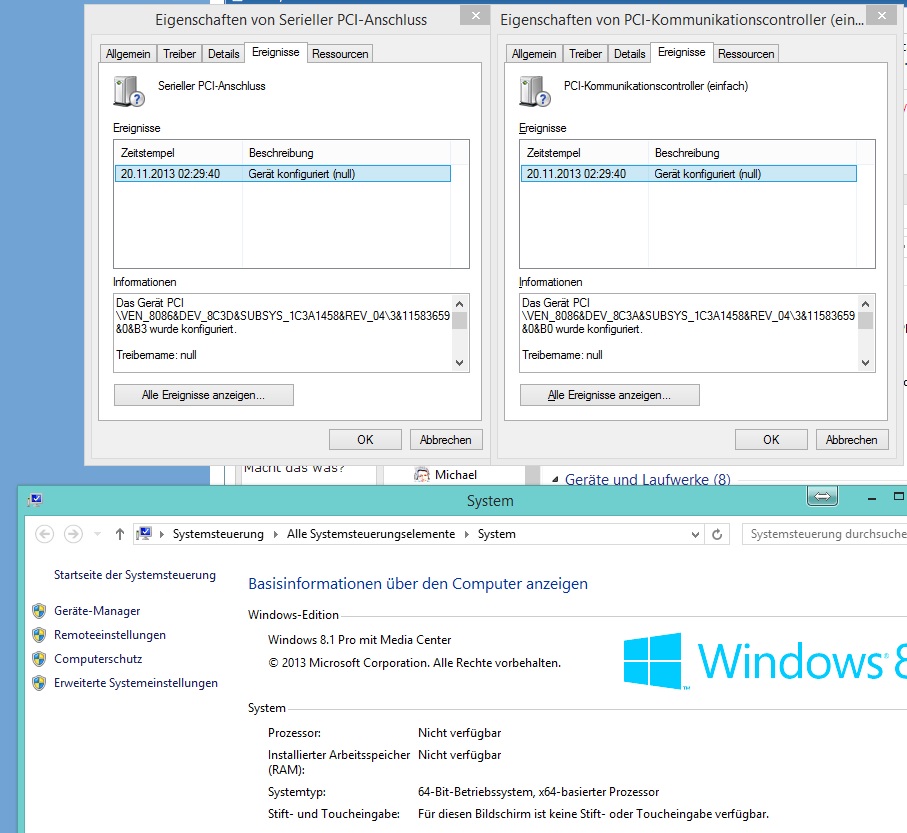Go forward in System window navigation
This screenshot has height=833, width=907.
(73, 534)
